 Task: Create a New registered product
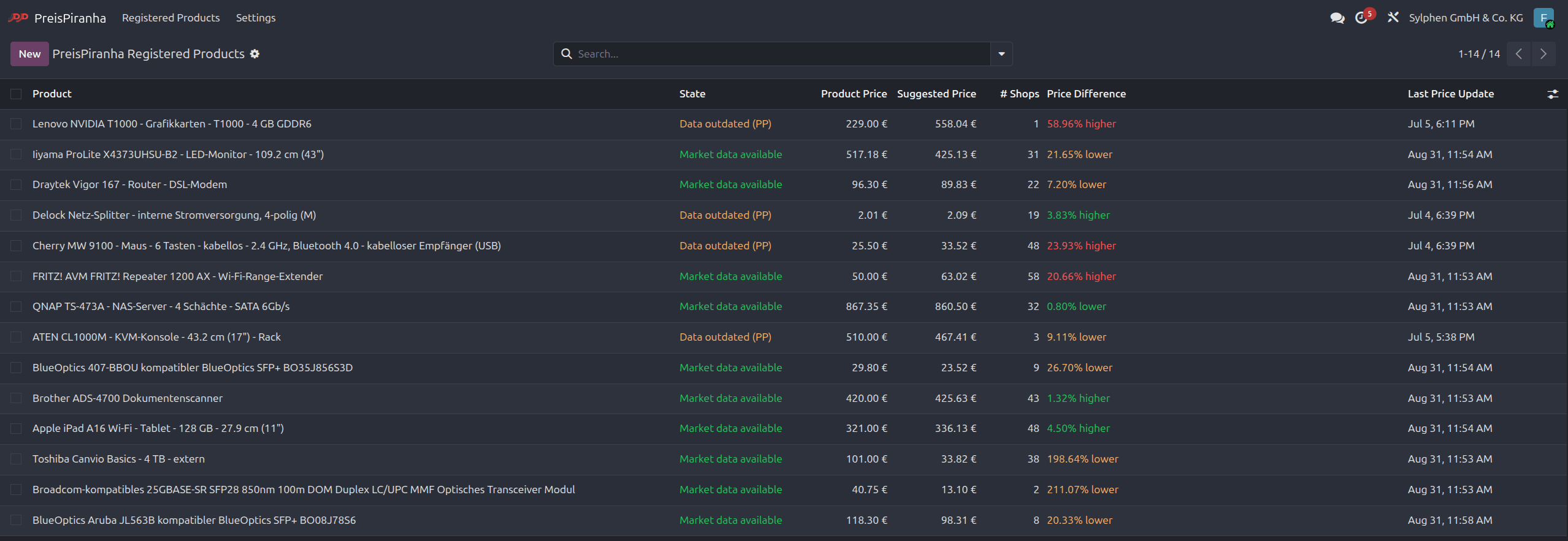(x=29, y=54)
